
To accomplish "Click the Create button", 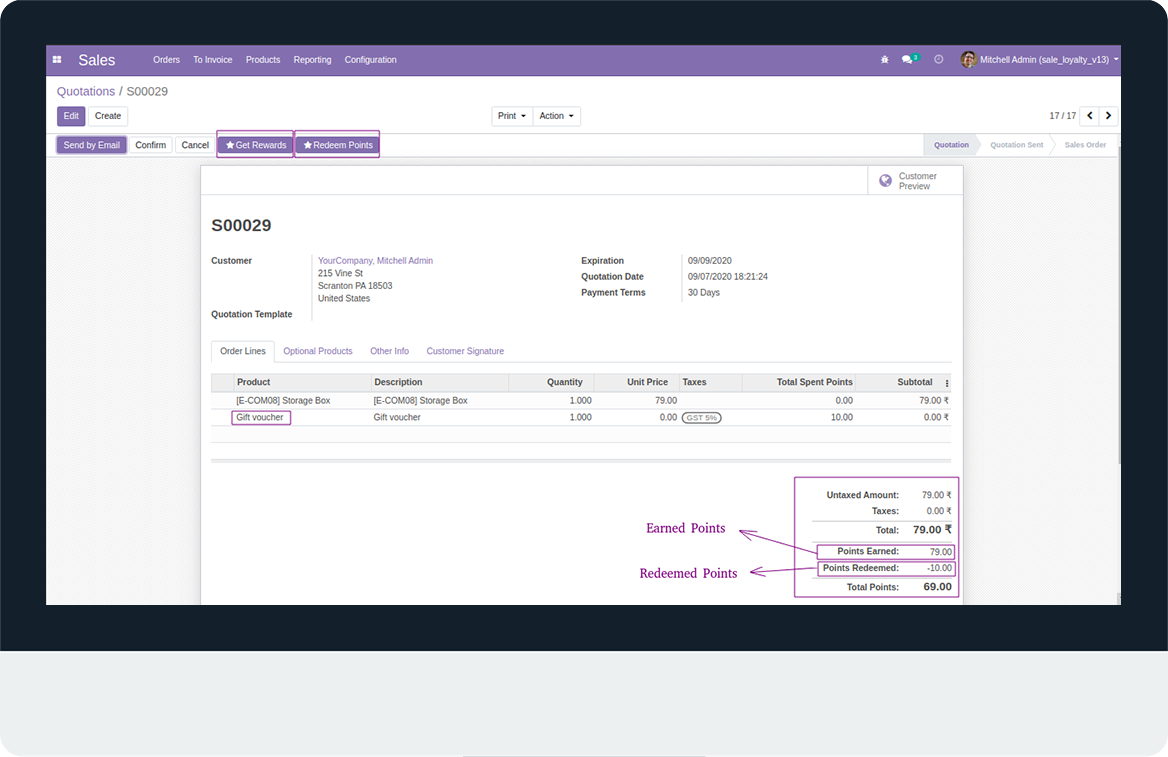I will click(x=108, y=116).
